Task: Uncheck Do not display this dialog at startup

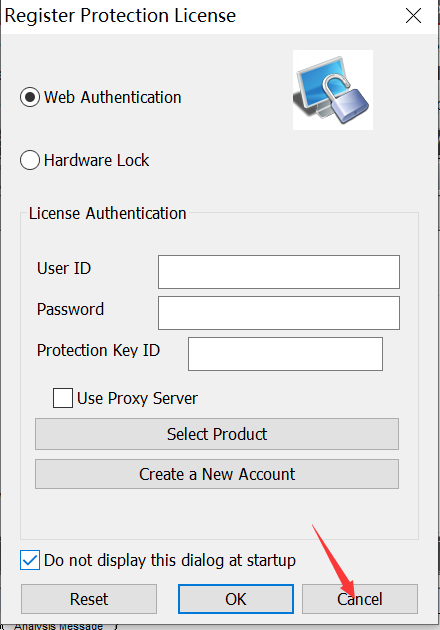Action: pyautogui.click(x=30, y=560)
